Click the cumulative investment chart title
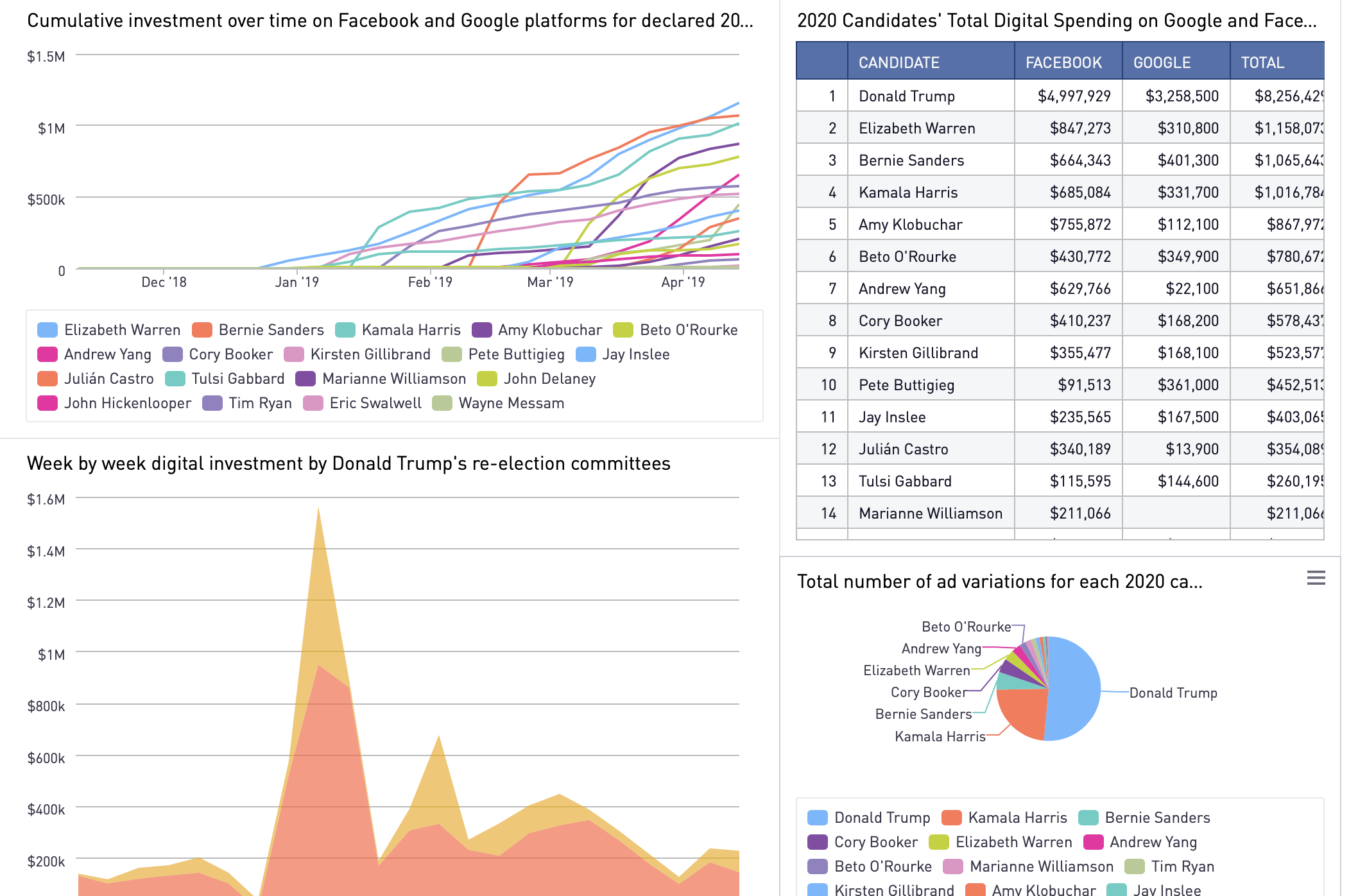Screen dimensions: 1367x896 [x=390, y=21]
